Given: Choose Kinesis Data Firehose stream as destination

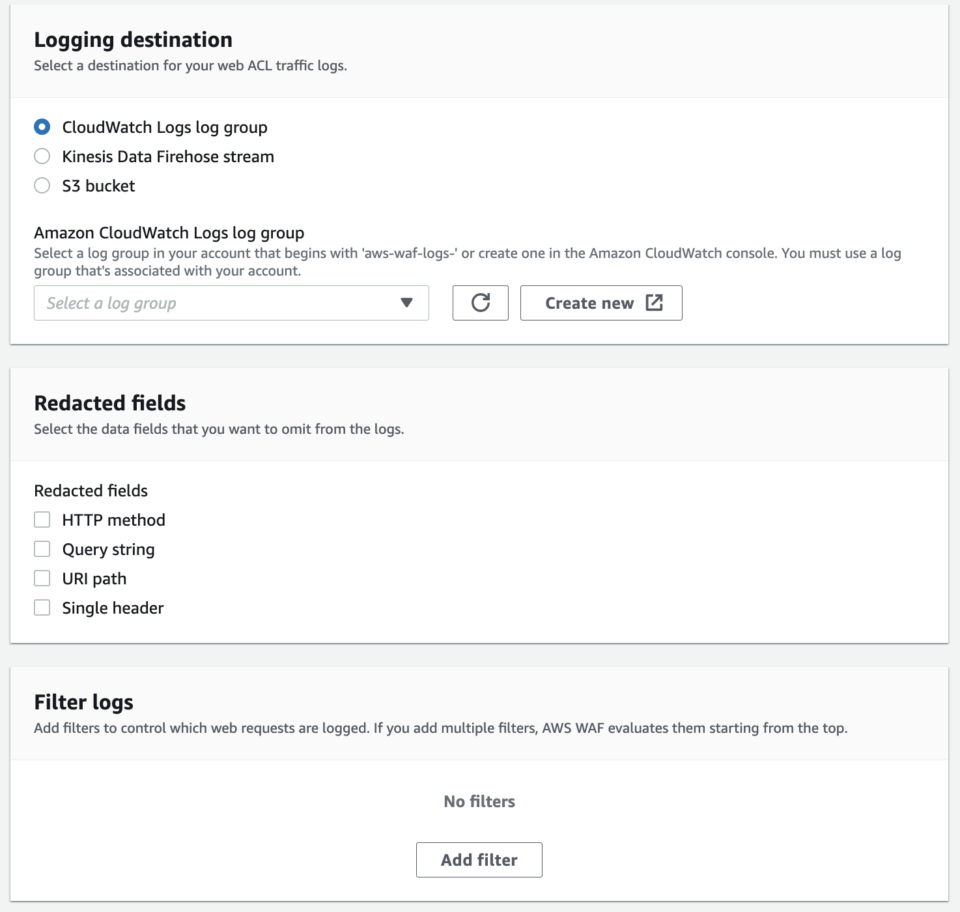Looking at the screenshot, I should (x=42, y=156).
